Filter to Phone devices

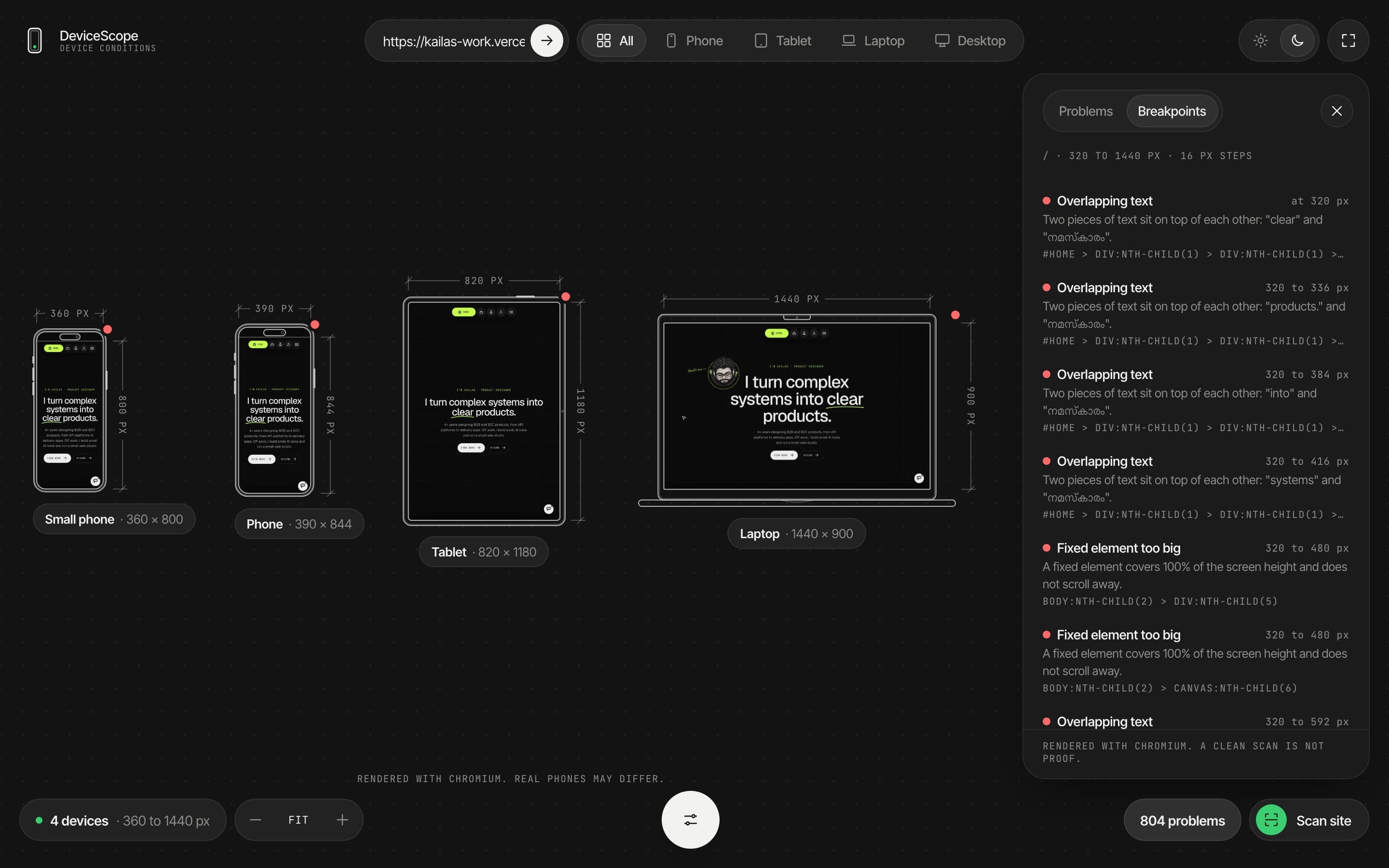coord(694,41)
